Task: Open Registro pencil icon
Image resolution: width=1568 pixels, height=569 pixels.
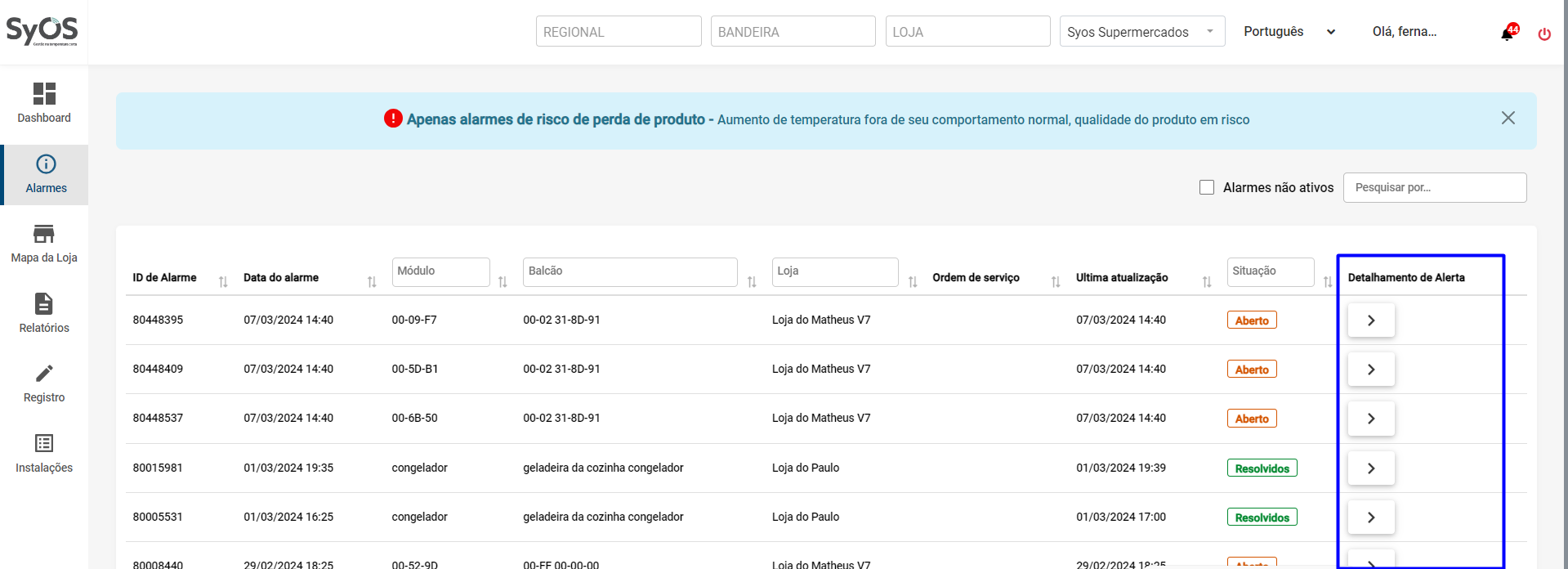Action: click(x=44, y=374)
